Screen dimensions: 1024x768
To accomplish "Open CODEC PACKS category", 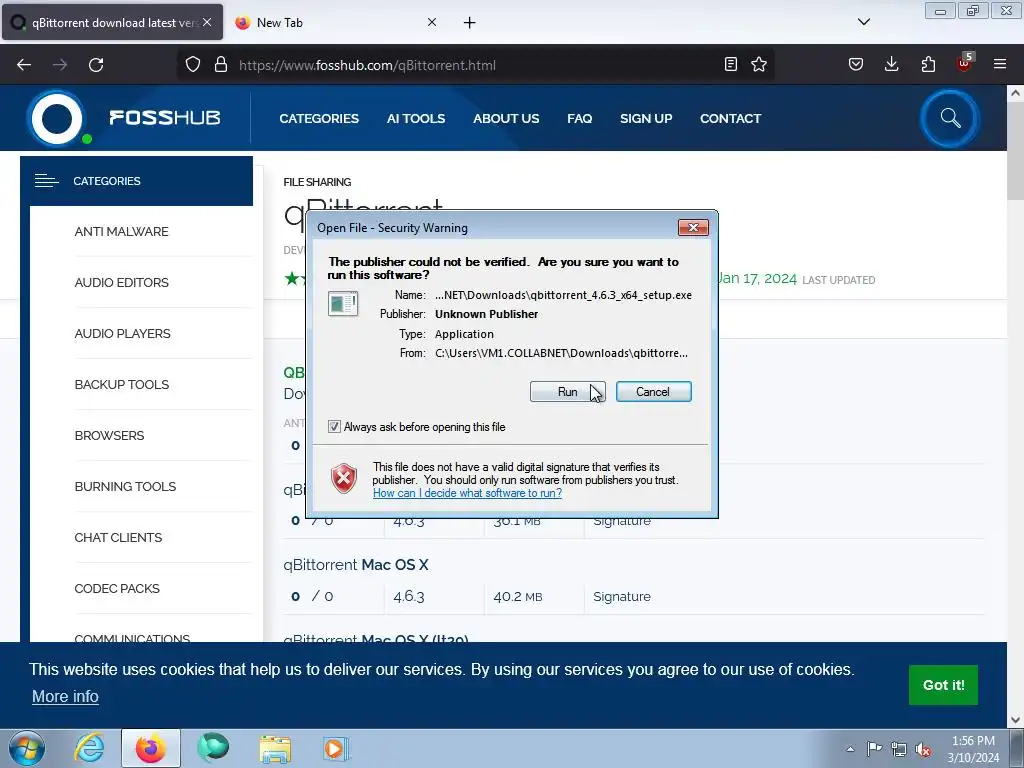I will tap(117, 588).
